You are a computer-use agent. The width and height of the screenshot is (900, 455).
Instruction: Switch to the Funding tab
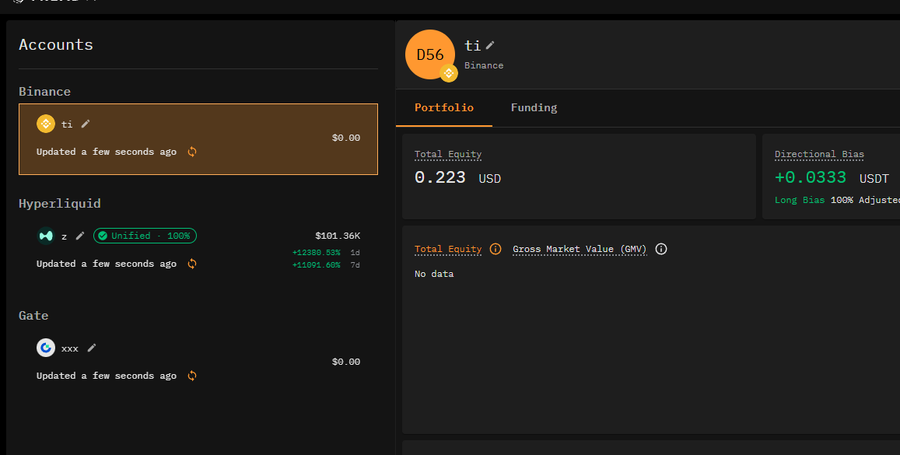pyautogui.click(x=534, y=108)
